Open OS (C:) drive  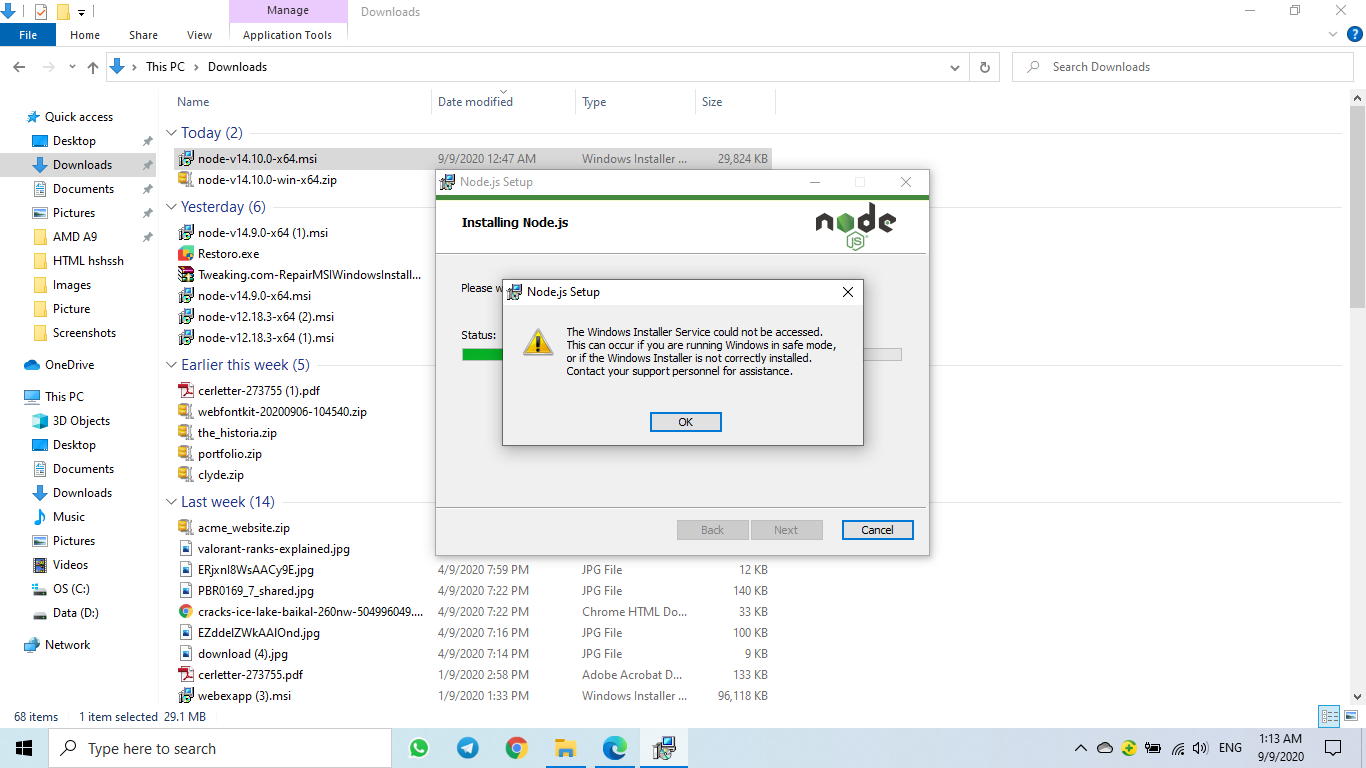coord(70,589)
